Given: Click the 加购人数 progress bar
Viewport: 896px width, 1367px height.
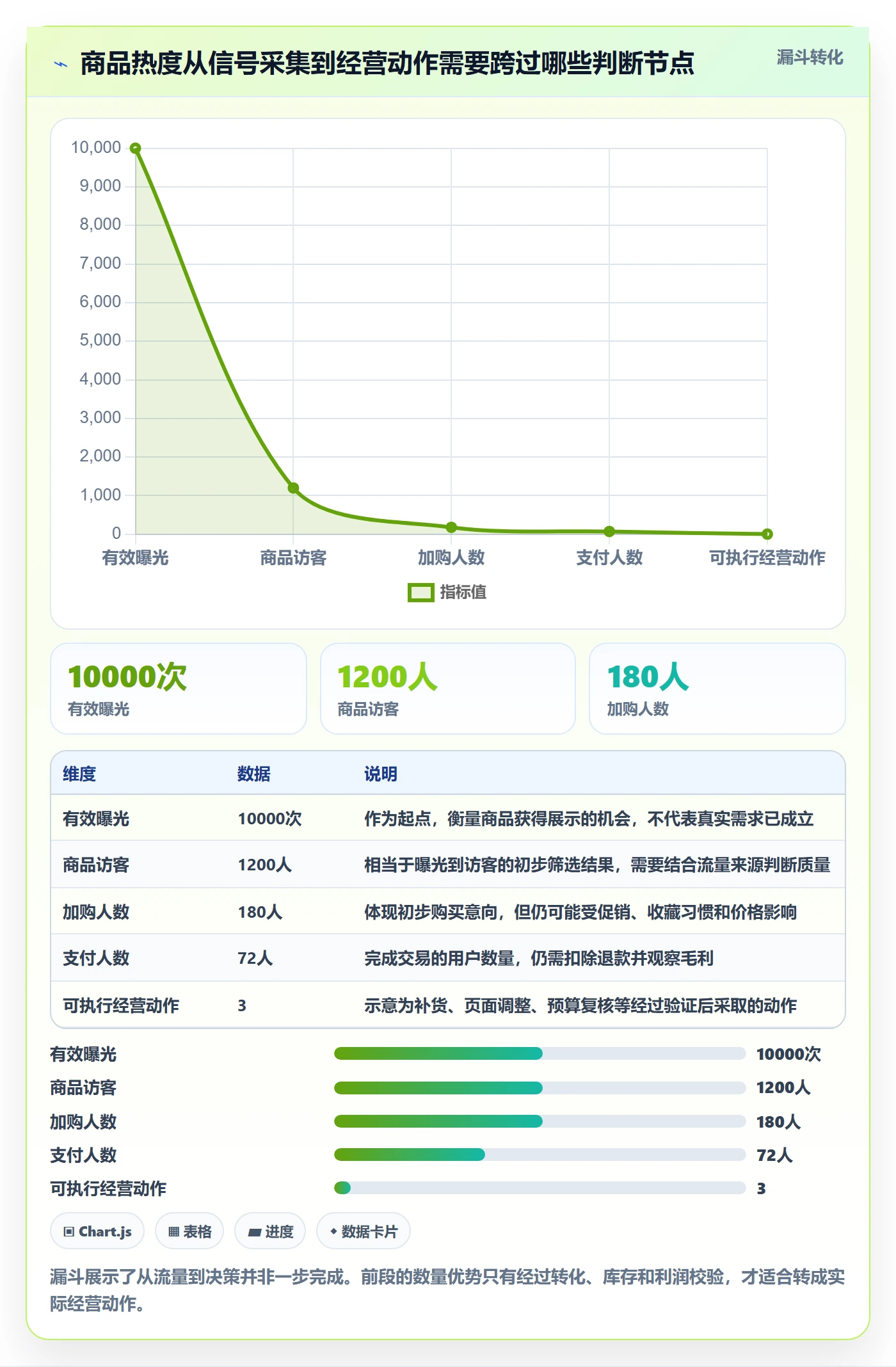Looking at the screenshot, I should (x=540, y=1121).
